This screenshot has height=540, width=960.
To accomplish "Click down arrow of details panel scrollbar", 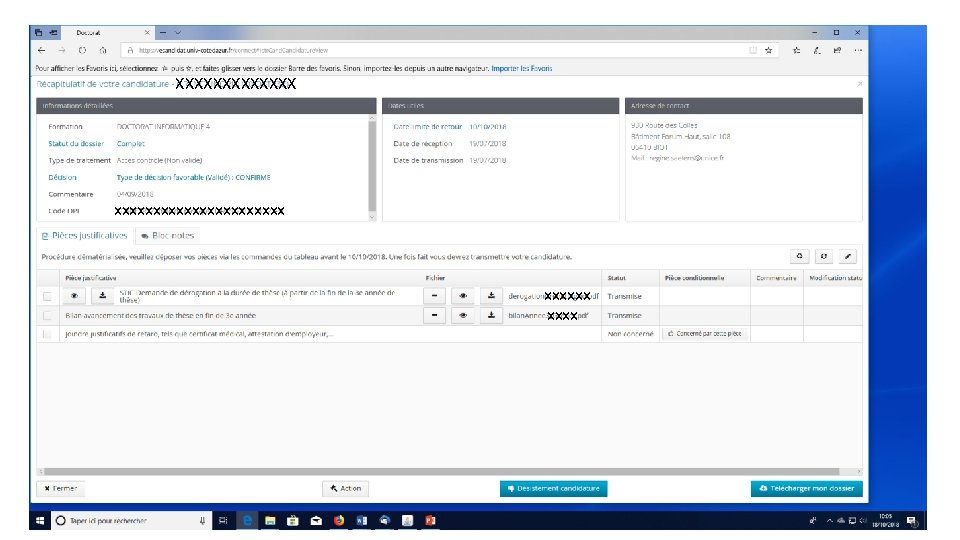I will coord(372,217).
